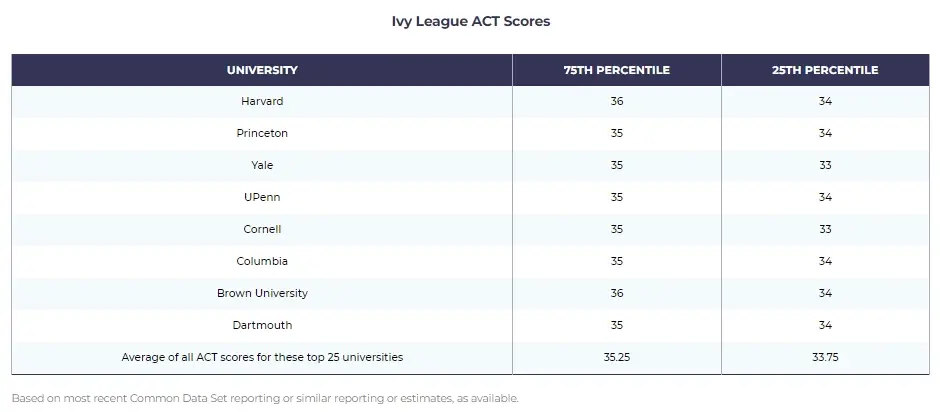The width and height of the screenshot is (939, 412).
Task: Click the 75th Percentile column header
Action: [616, 70]
